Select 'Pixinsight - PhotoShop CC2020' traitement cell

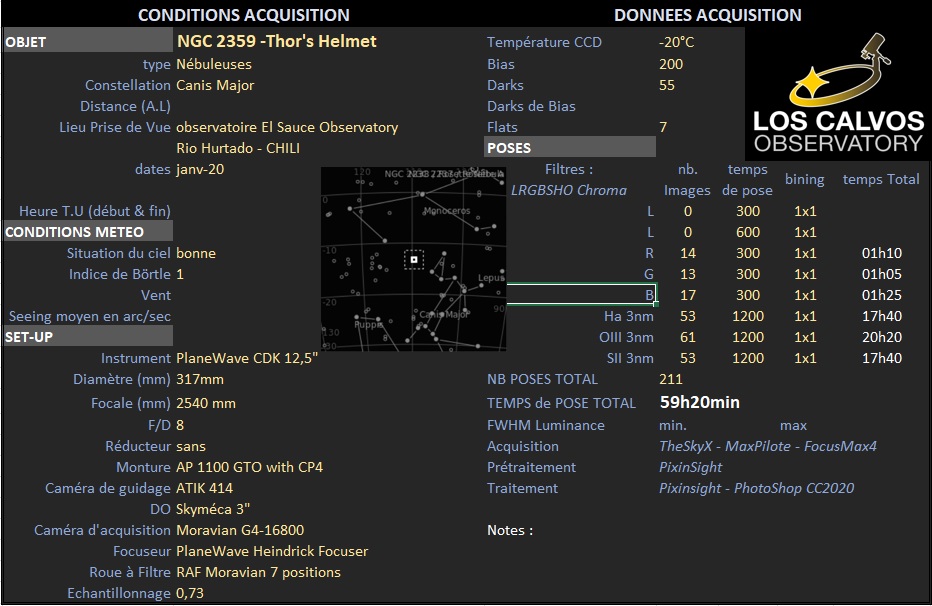(x=757, y=488)
